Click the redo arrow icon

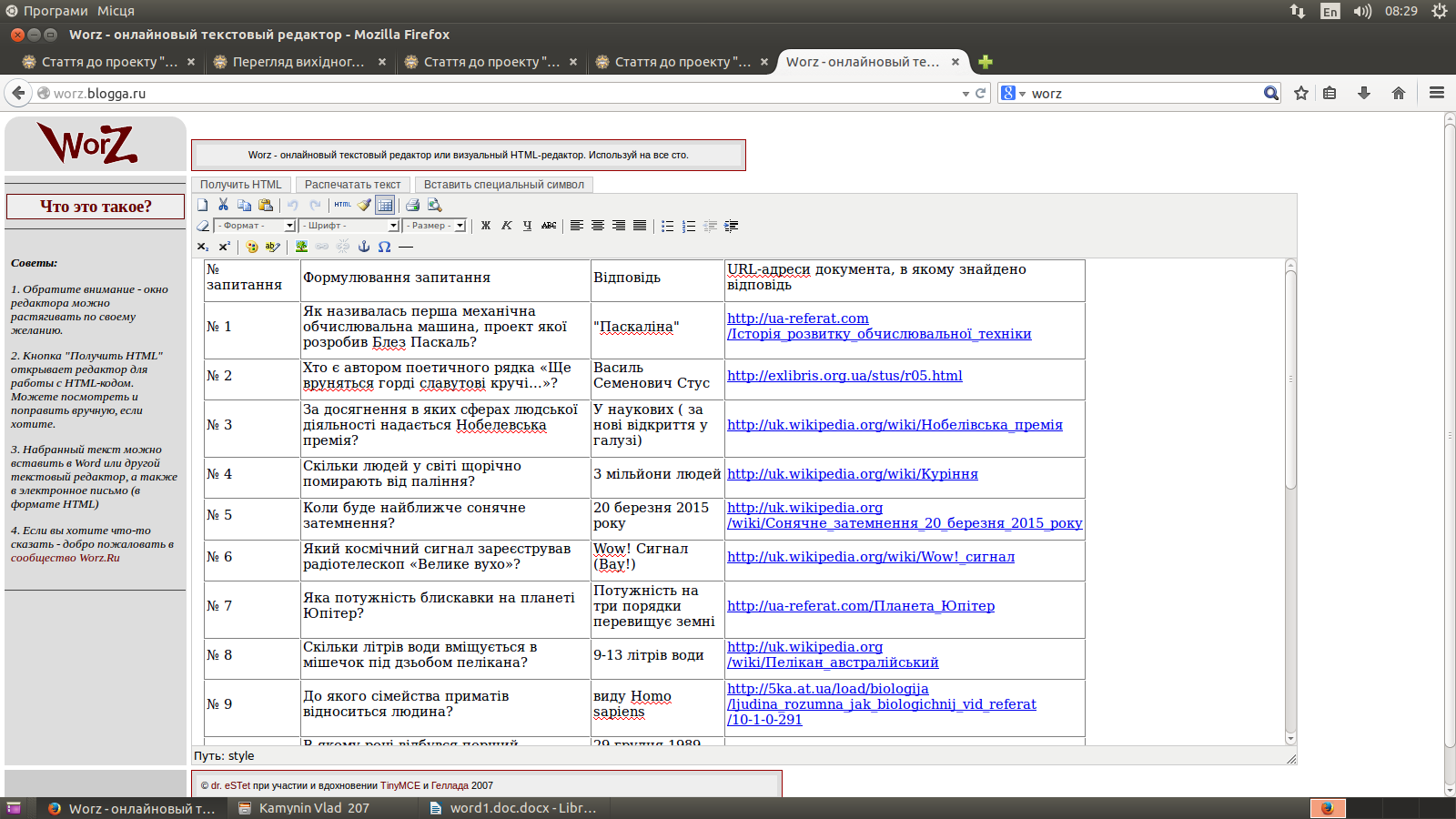[x=315, y=205]
